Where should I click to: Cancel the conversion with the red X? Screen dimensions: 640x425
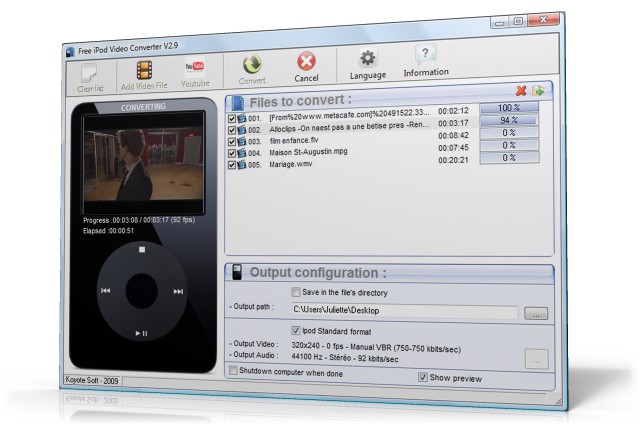(x=306, y=61)
